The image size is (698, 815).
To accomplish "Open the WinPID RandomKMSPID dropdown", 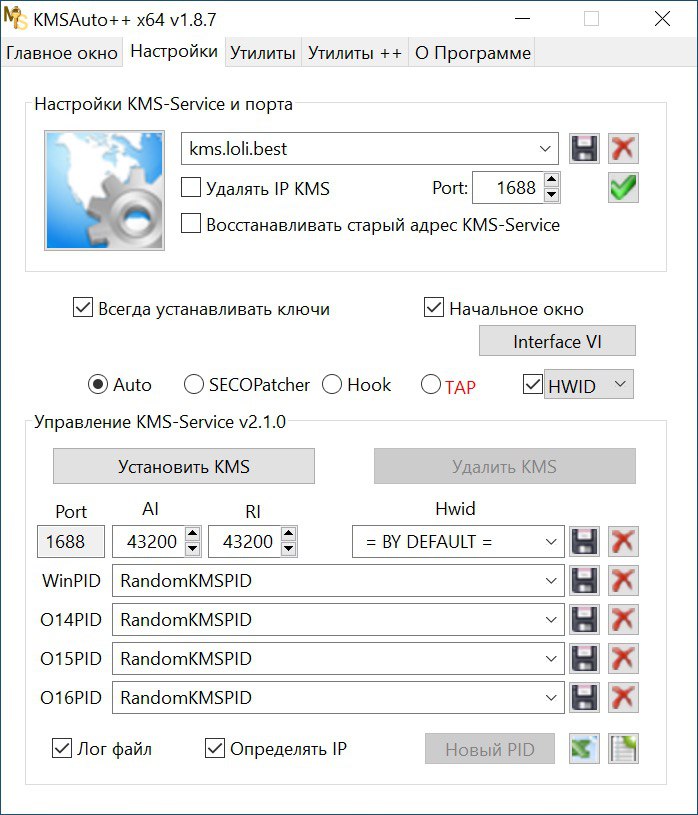I will click(551, 581).
